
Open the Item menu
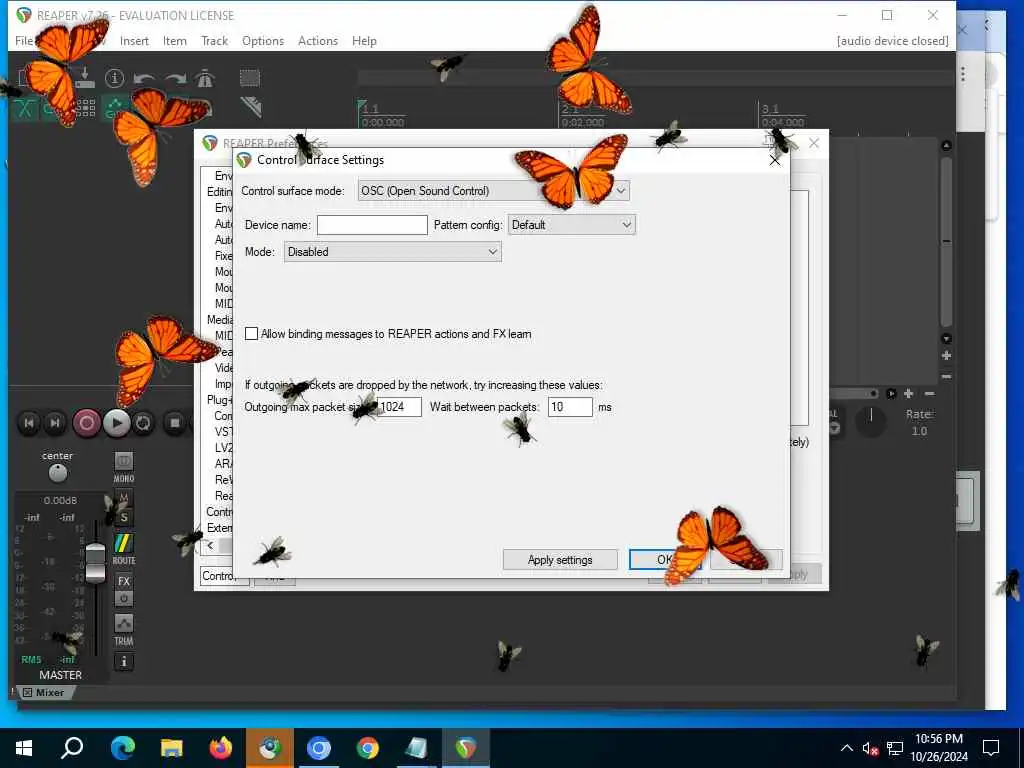174,40
